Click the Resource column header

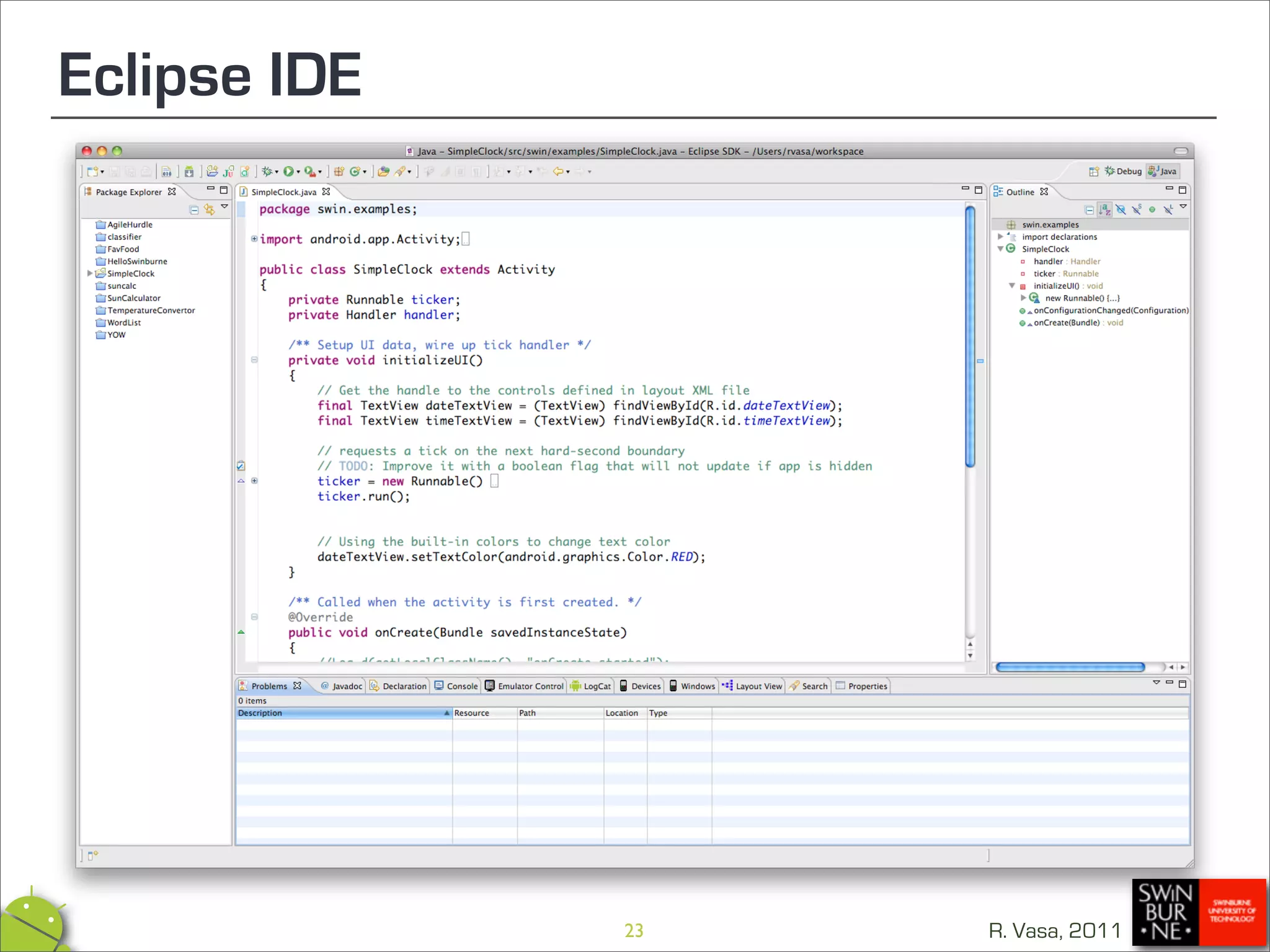(485, 713)
